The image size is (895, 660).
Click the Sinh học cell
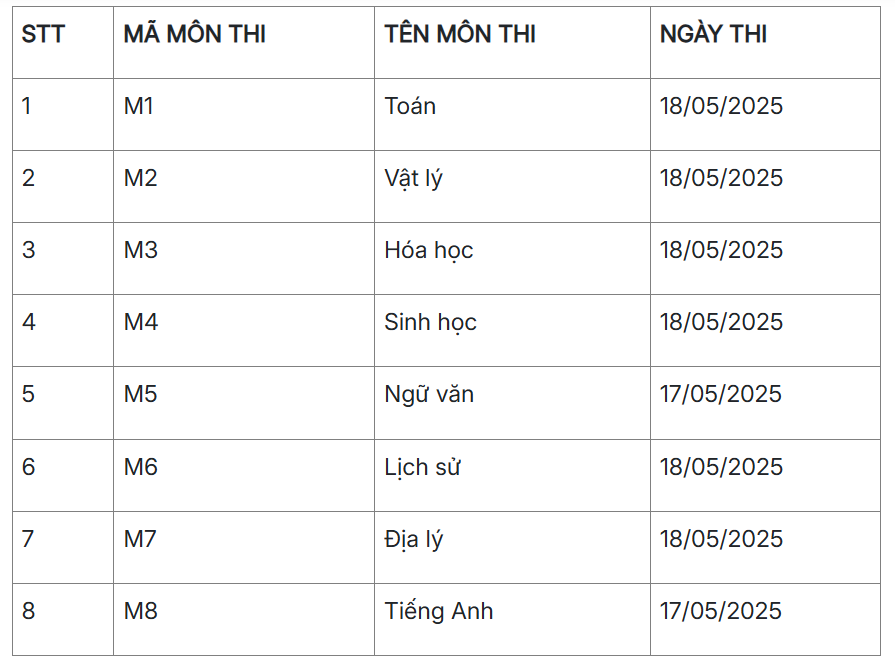(430, 322)
